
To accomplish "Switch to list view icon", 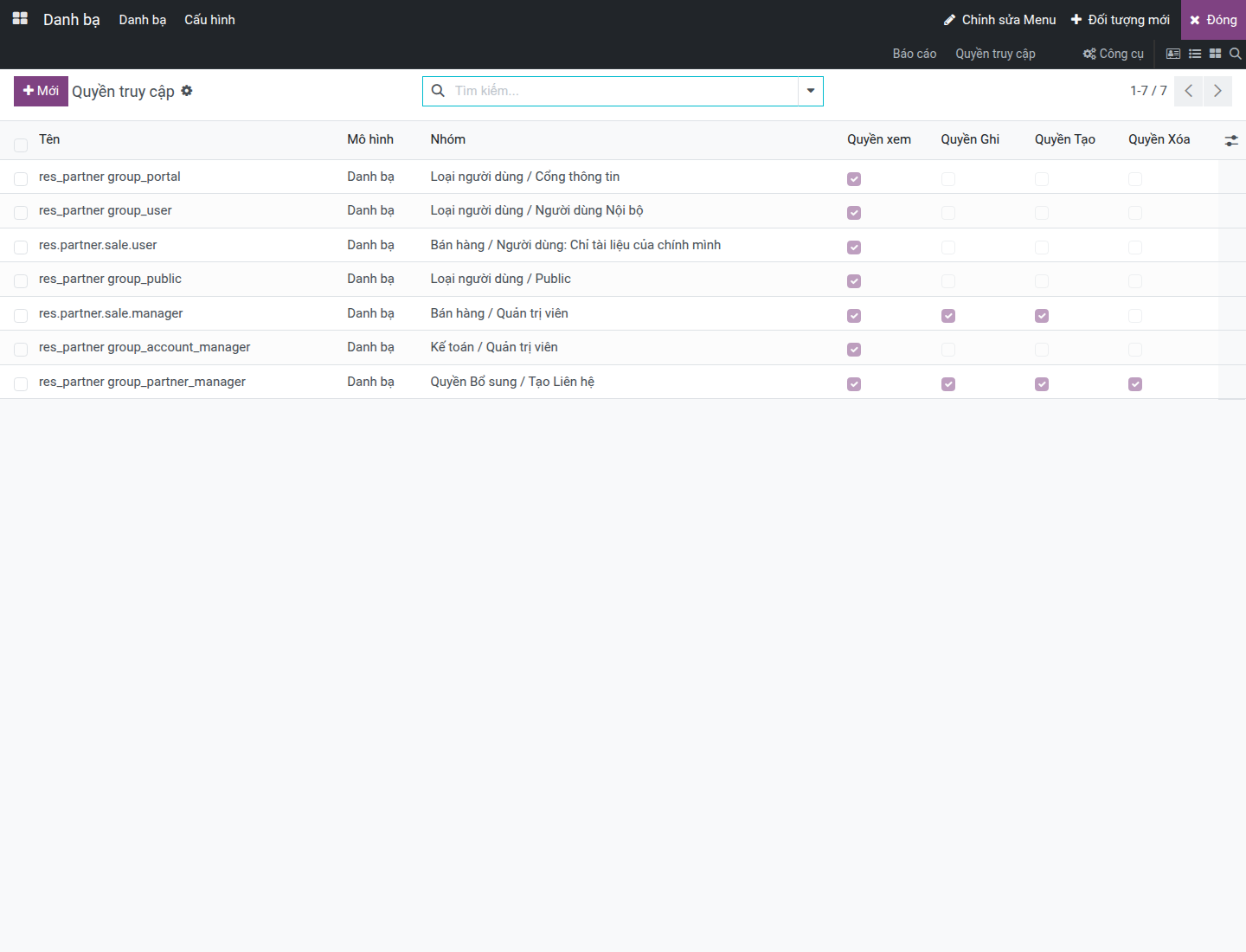I will [1195, 54].
